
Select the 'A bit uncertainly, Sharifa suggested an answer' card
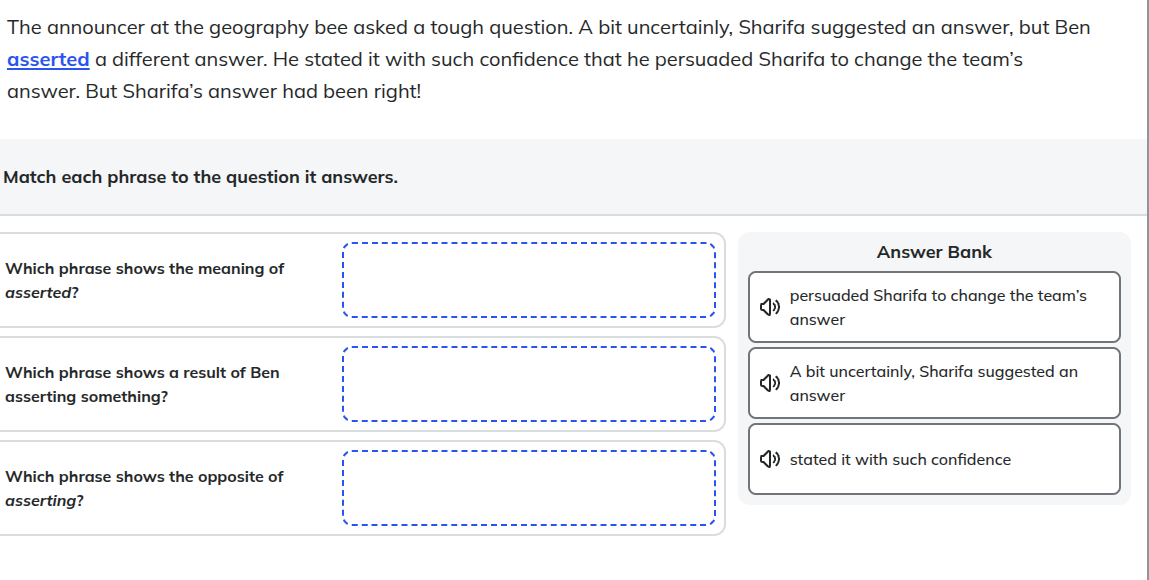click(x=934, y=382)
